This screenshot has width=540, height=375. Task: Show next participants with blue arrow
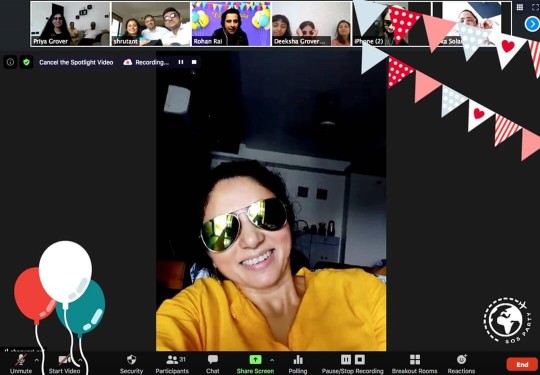tap(532, 24)
